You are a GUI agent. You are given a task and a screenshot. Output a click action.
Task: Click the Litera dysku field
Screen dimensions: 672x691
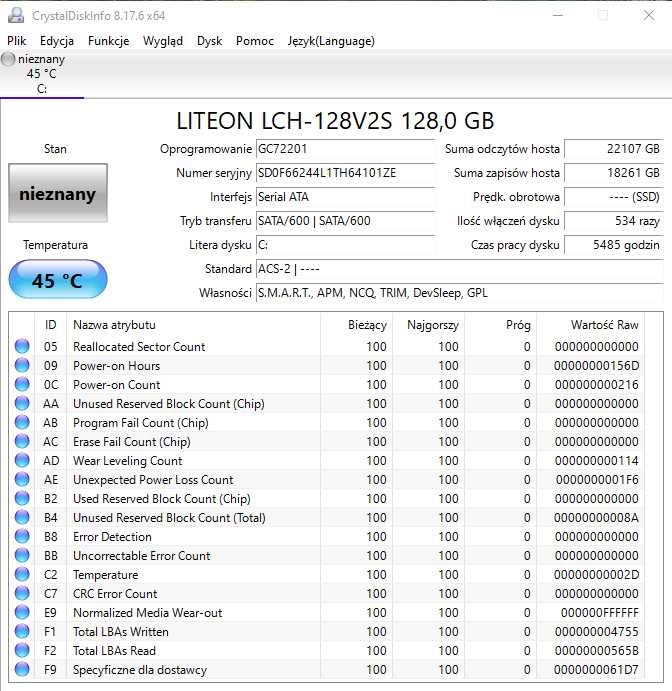click(x=345, y=245)
